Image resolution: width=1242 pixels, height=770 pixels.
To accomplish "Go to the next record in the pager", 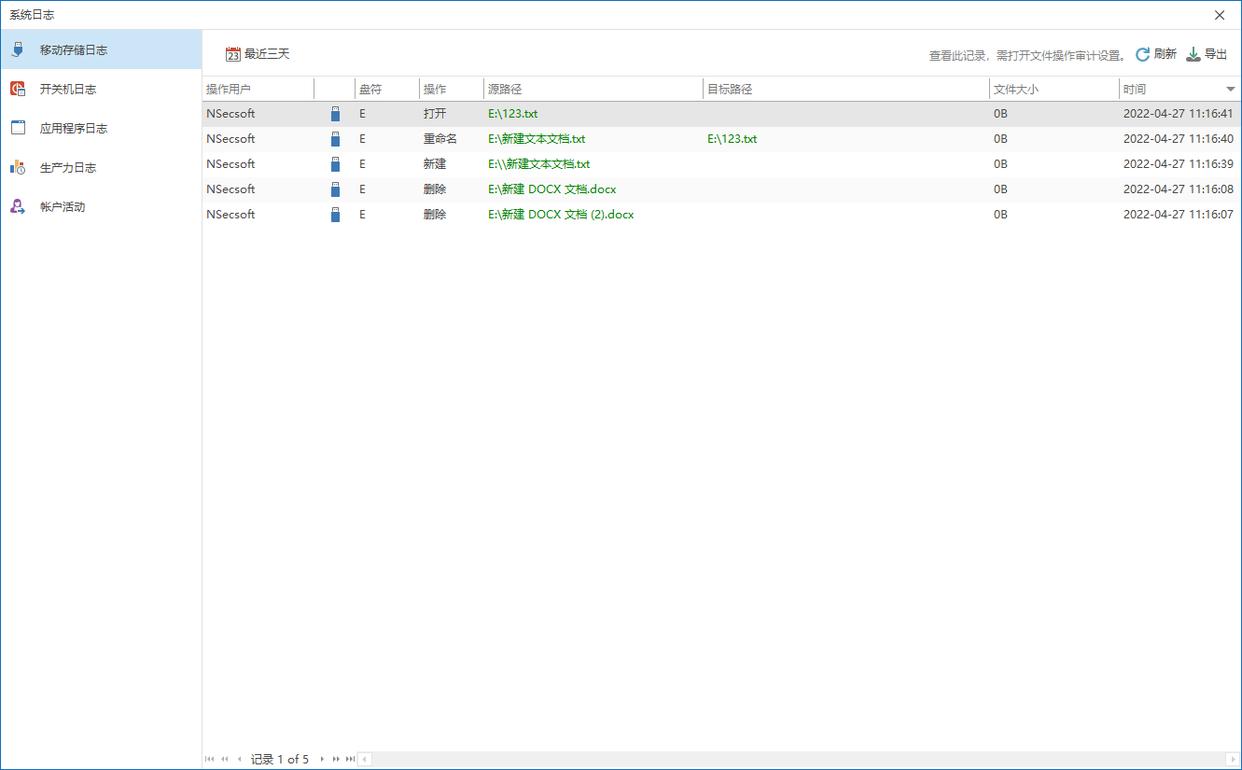I will (322, 759).
